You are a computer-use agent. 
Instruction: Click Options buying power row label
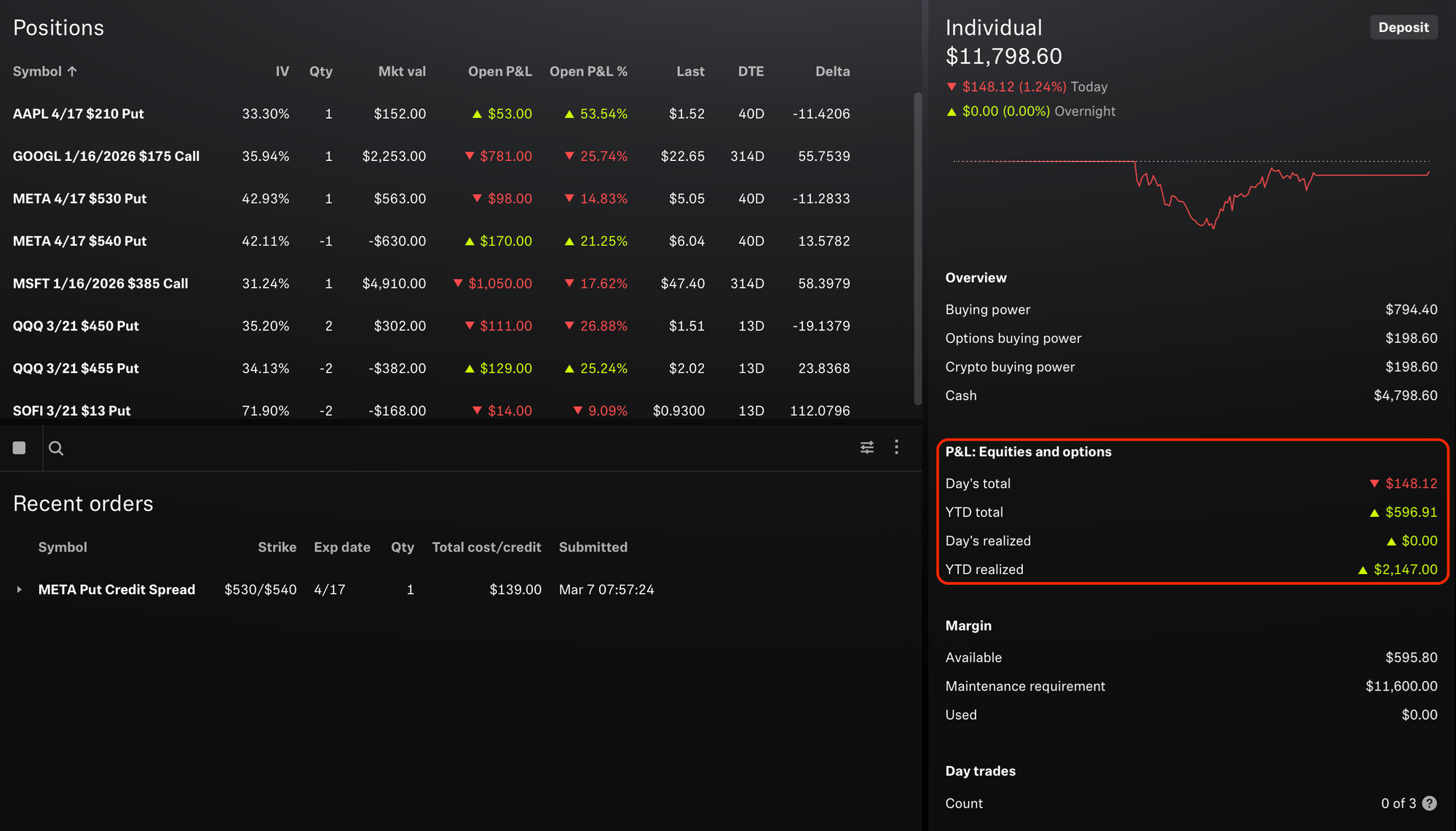(1013, 338)
